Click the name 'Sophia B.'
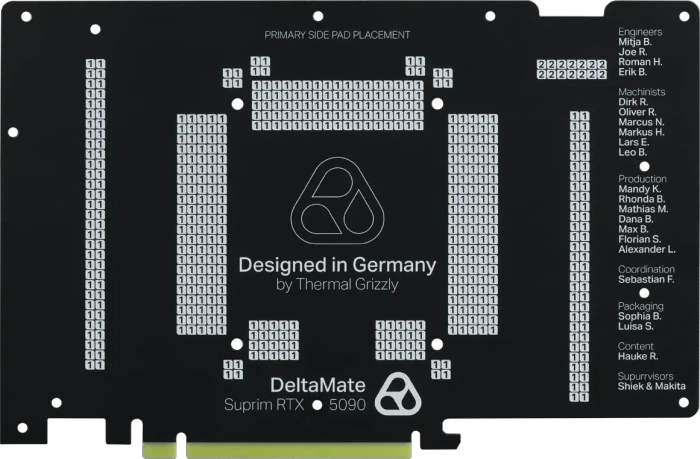This screenshot has width=700, height=459. [640, 316]
